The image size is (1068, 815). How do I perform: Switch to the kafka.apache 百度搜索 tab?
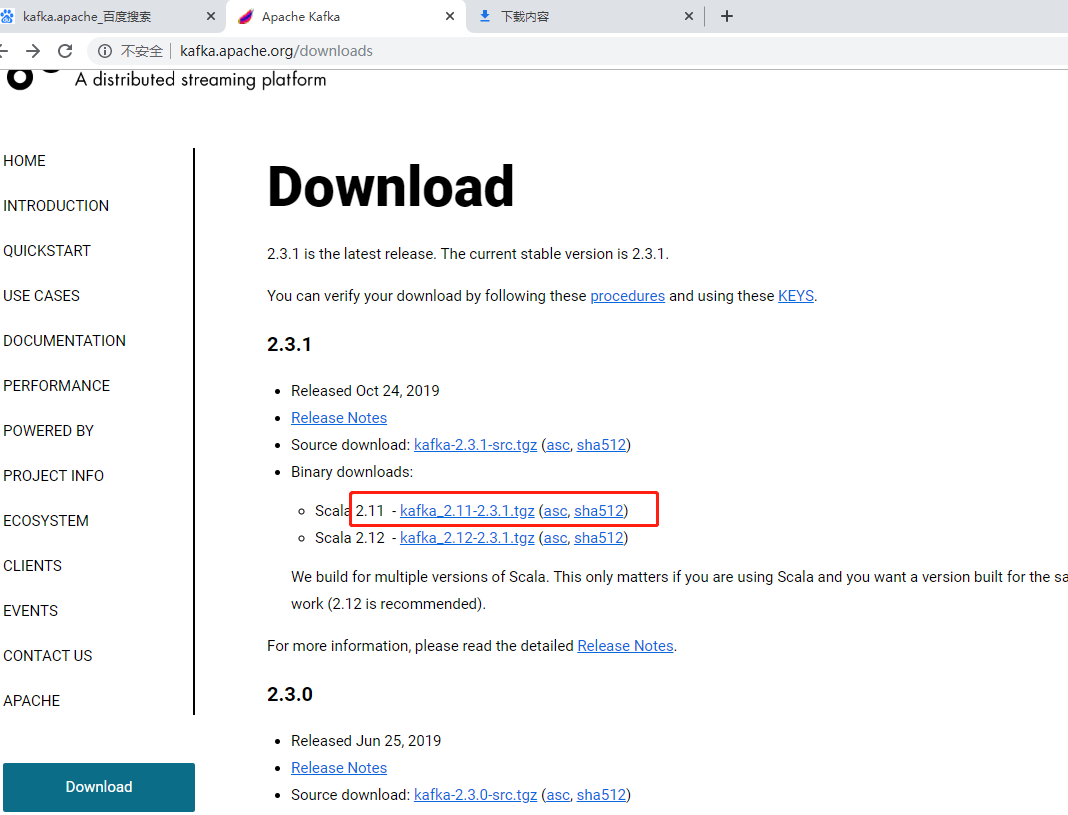click(x=111, y=16)
